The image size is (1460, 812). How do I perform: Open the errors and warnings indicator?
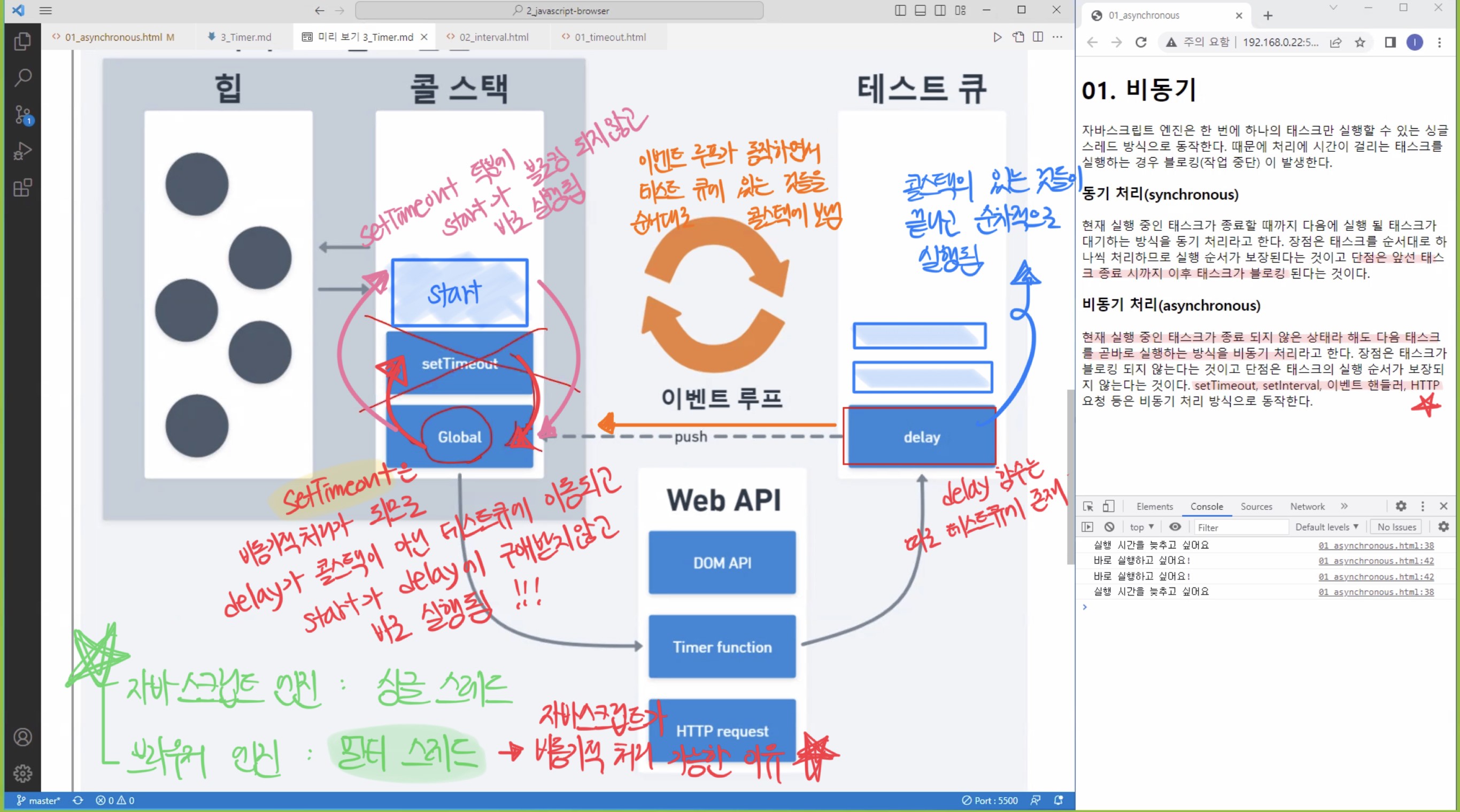[115, 800]
